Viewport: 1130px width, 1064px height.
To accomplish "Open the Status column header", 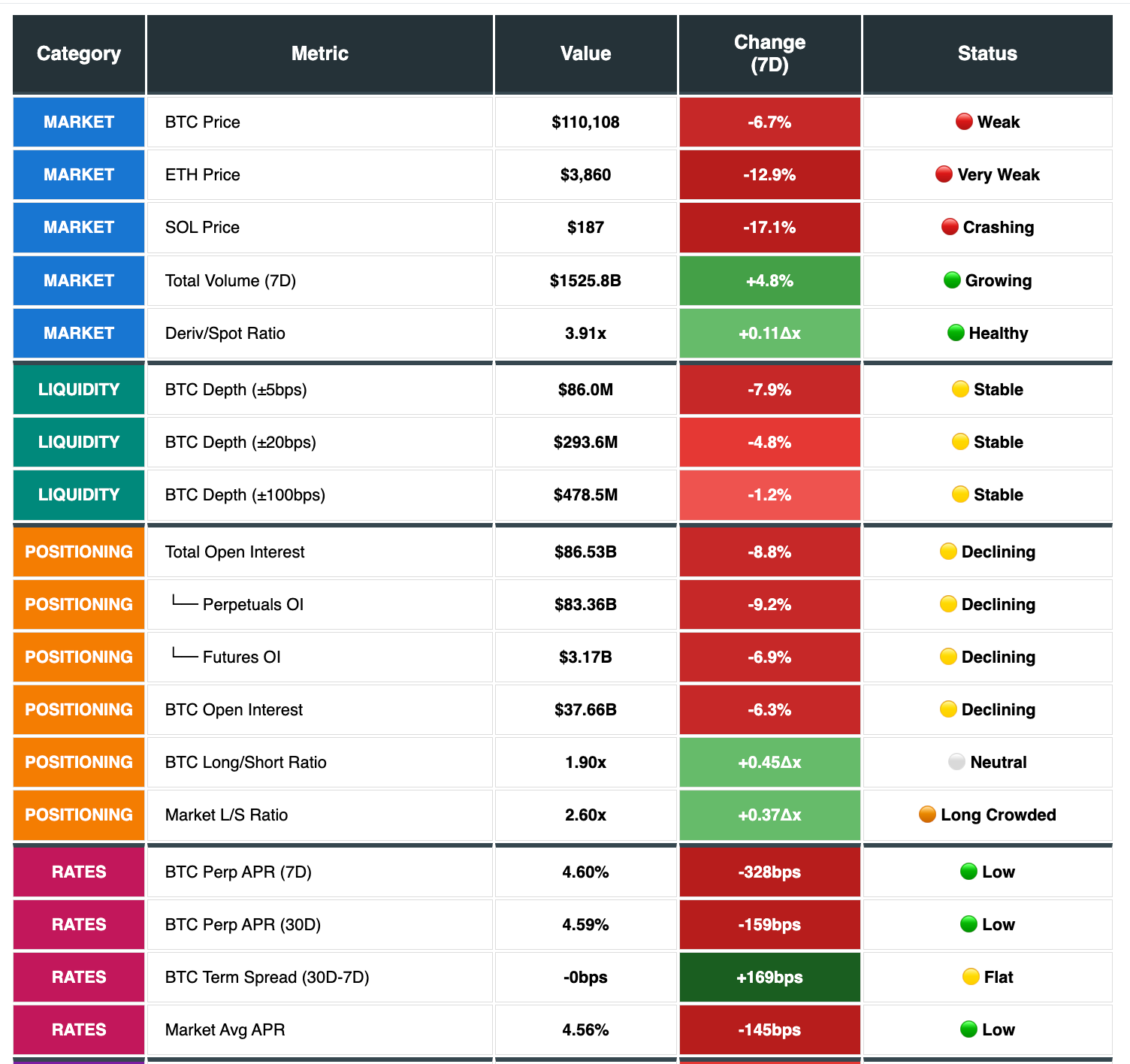I will pyautogui.click(x=987, y=53).
